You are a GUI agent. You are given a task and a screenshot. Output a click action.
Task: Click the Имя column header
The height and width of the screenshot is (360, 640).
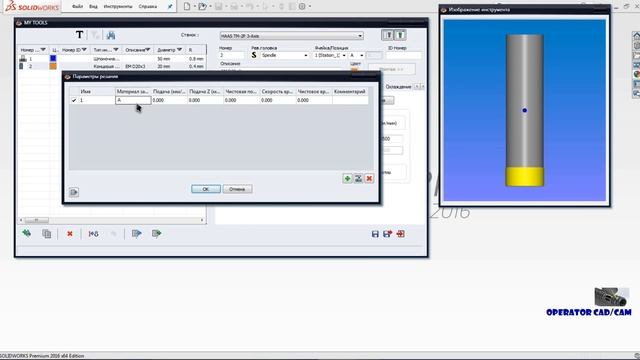click(97, 91)
